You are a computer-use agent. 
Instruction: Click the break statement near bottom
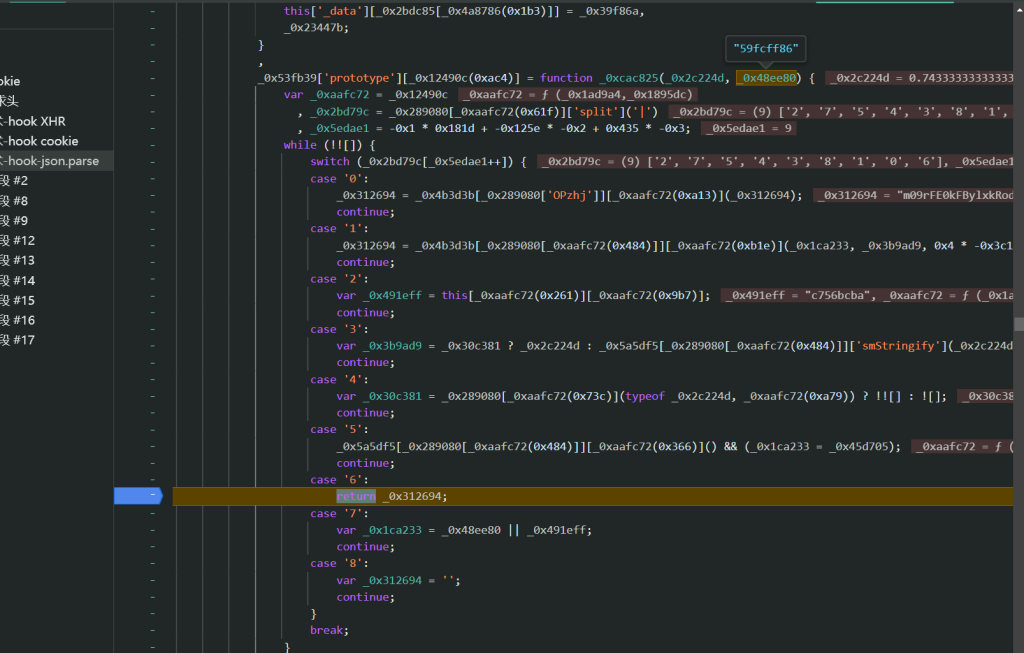click(x=327, y=630)
